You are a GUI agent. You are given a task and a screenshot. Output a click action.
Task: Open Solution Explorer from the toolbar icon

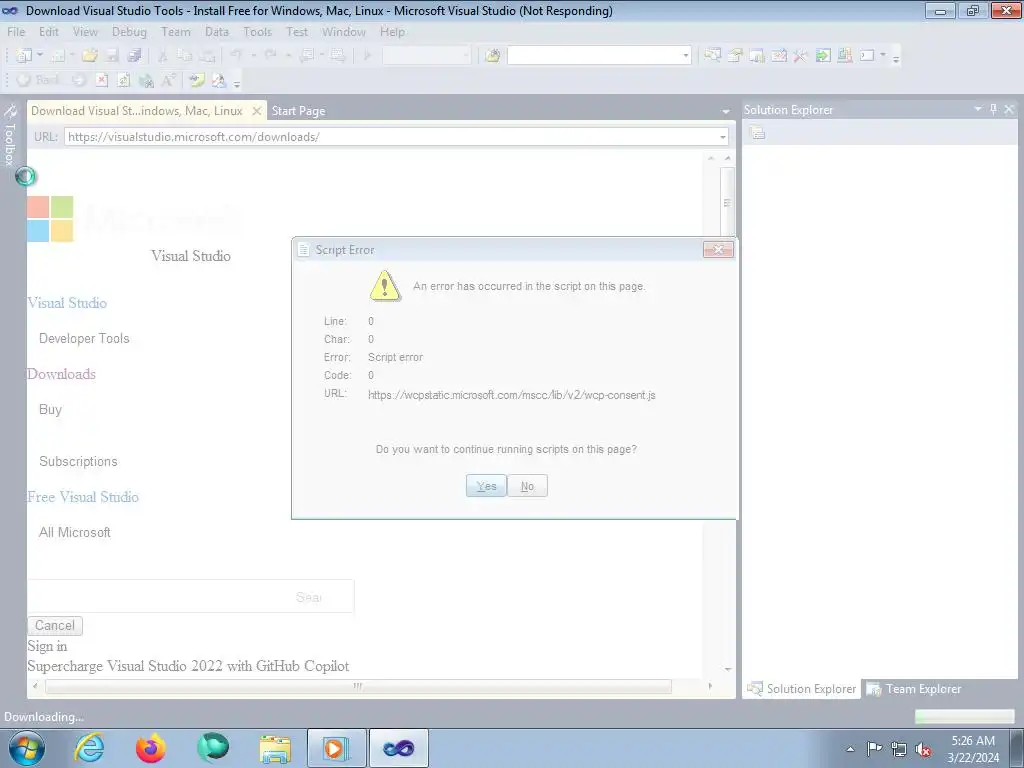(x=712, y=56)
